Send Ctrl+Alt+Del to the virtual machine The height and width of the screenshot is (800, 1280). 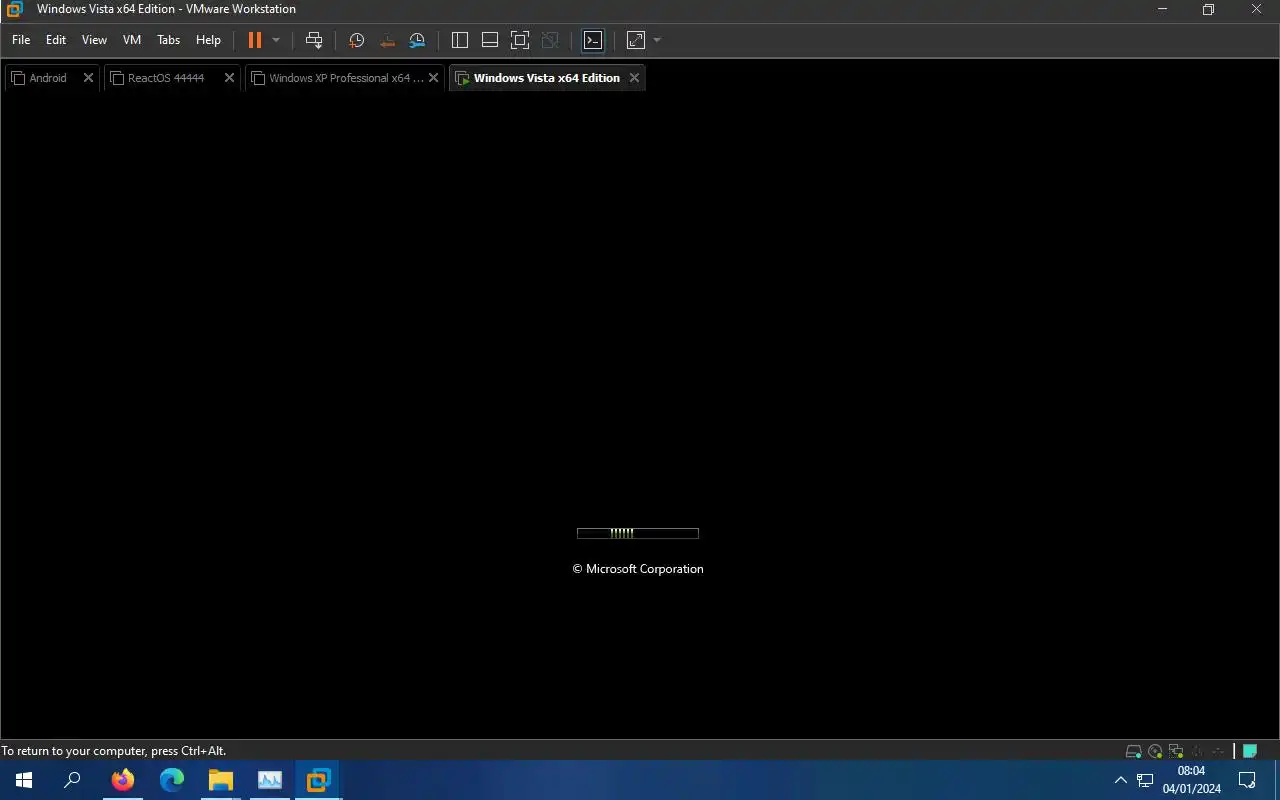[x=314, y=40]
